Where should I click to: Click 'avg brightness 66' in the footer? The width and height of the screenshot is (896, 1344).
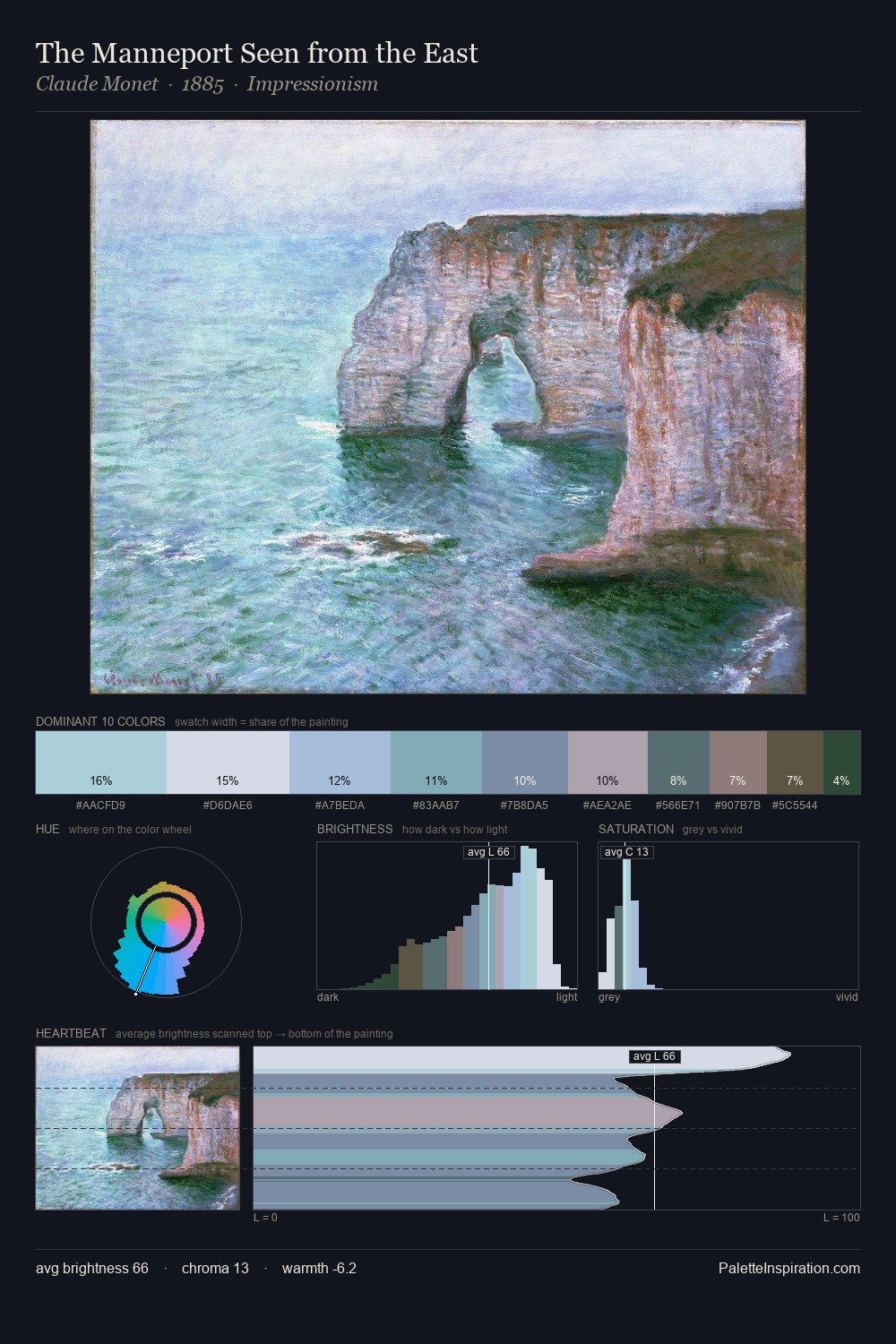pos(92,1268)
